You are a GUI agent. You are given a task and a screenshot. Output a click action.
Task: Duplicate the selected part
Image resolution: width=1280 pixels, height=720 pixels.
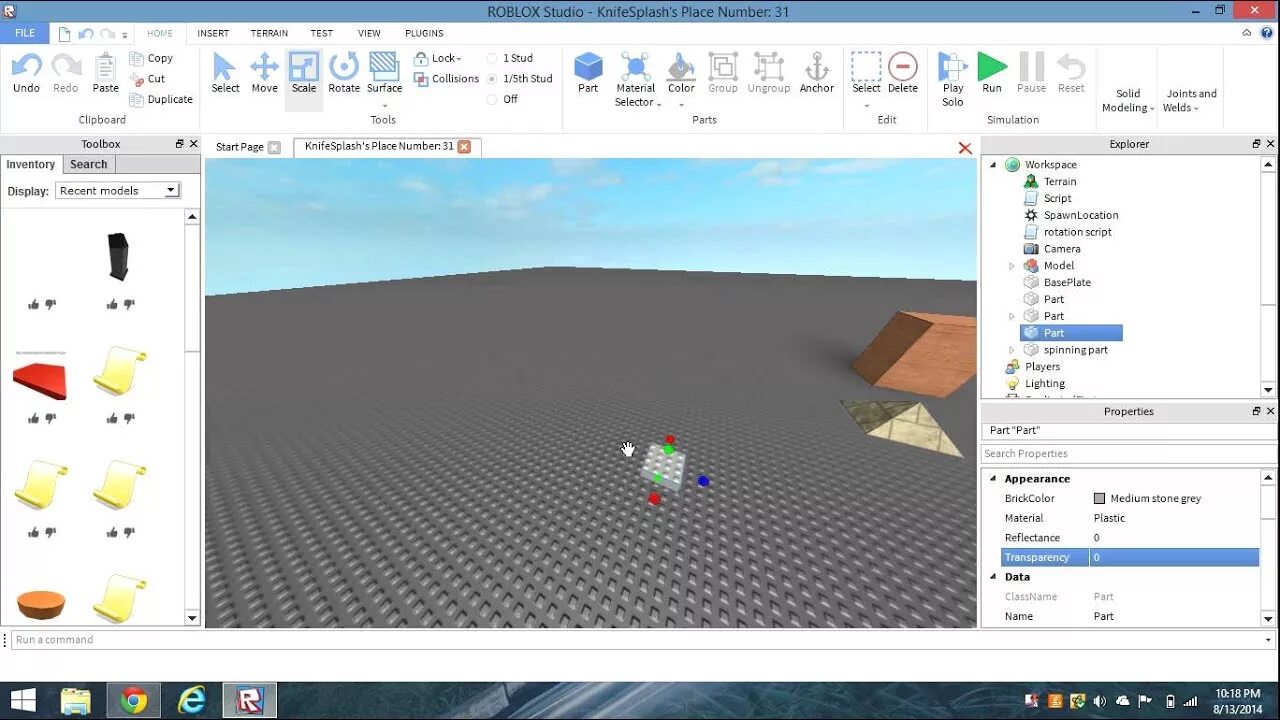tap(161, 99)
